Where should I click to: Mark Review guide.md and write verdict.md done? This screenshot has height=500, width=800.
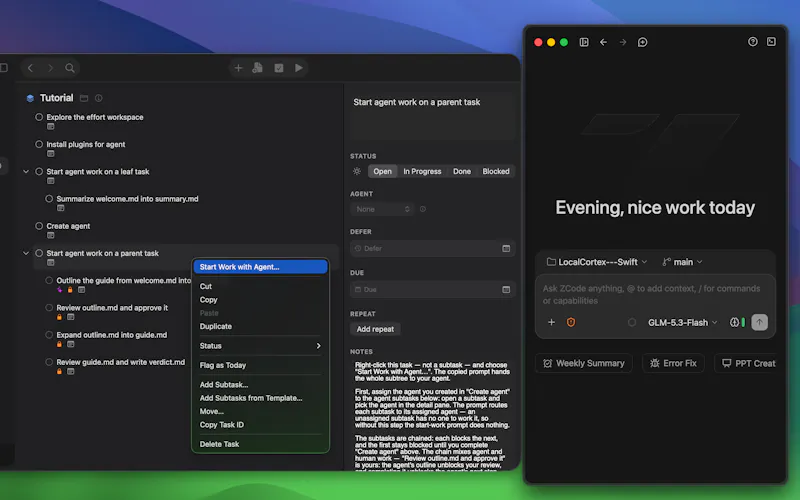(x=49, y=362)
